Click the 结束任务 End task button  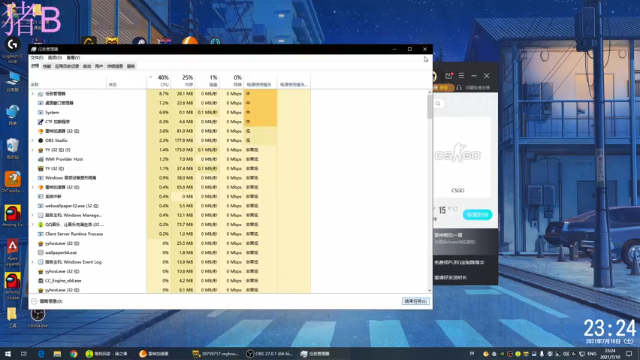(415, 301)
